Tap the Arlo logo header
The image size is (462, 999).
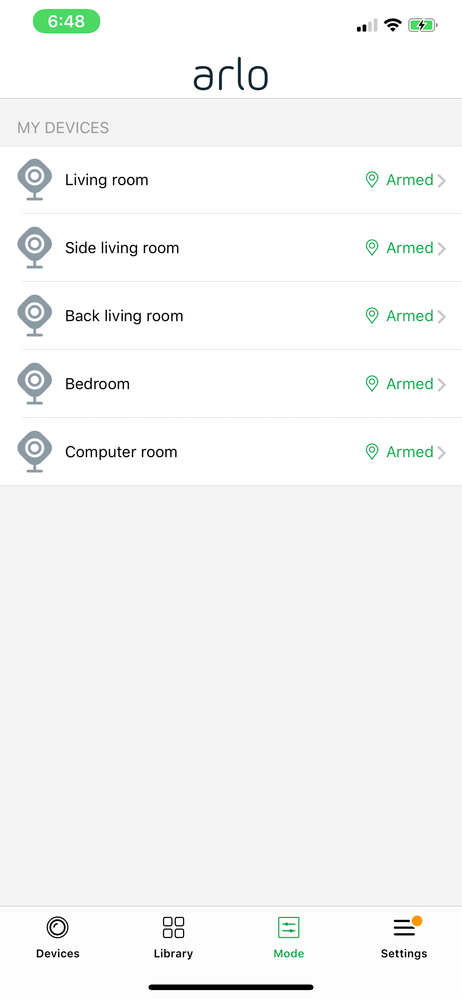pyautogui.click(x=231, y=76)
